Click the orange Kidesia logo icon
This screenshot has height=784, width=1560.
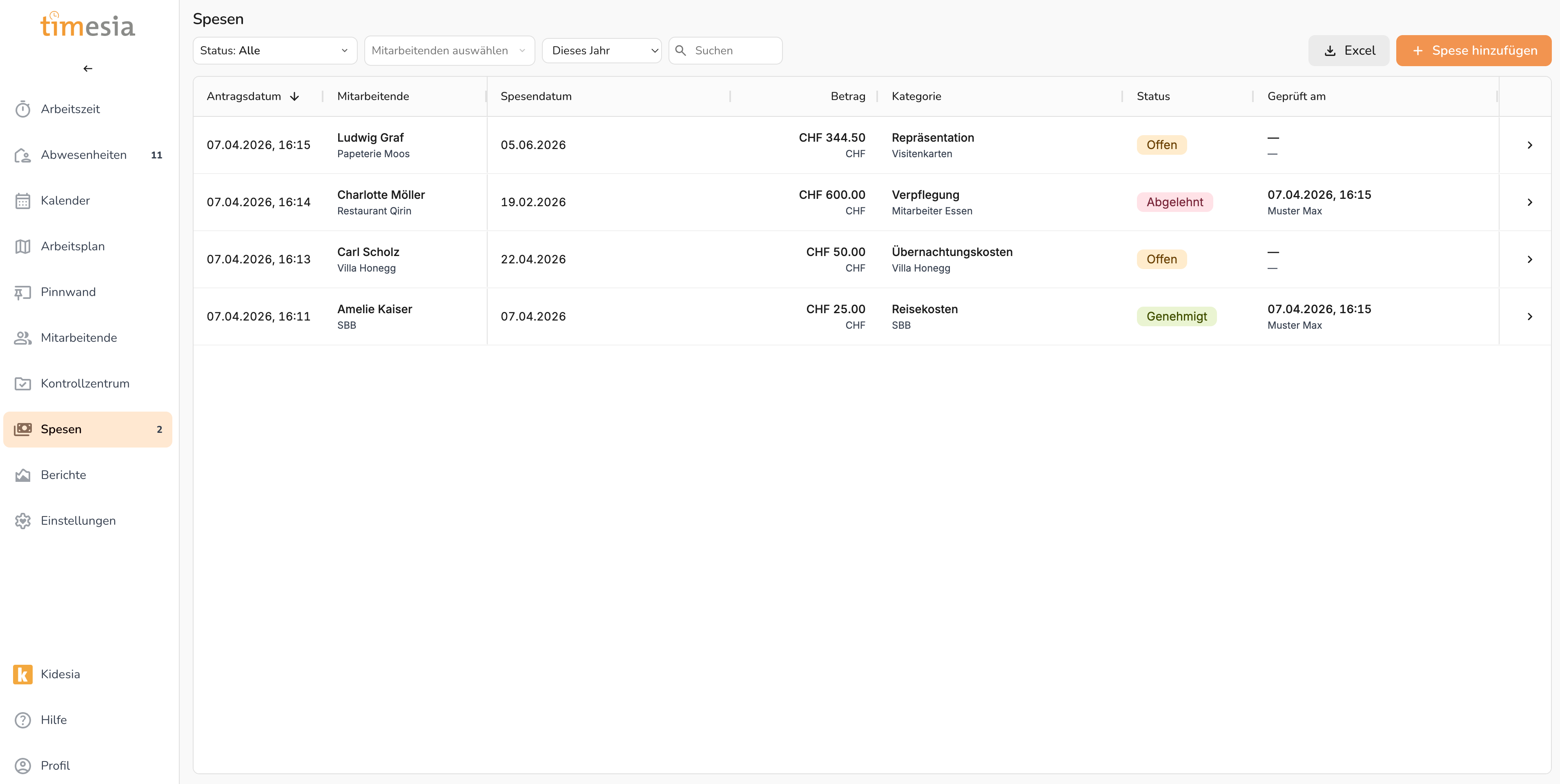coord(22,674)
